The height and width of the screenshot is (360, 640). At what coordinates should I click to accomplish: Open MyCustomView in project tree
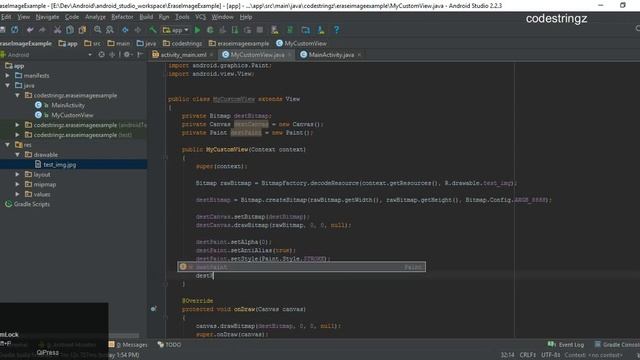click(x=72, y=115)
